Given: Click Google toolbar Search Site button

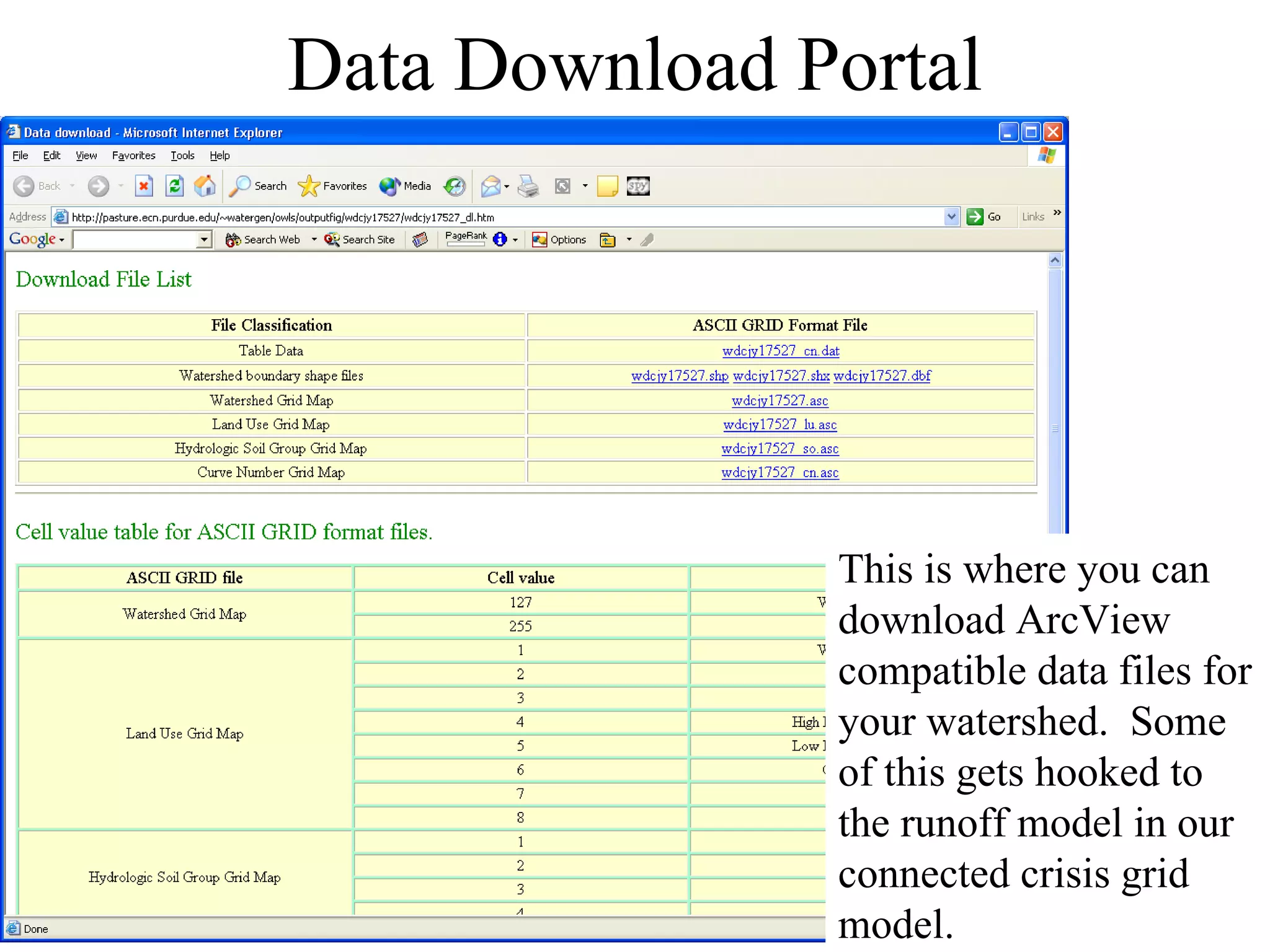Looking at the screenshot, I should point(360,240).
